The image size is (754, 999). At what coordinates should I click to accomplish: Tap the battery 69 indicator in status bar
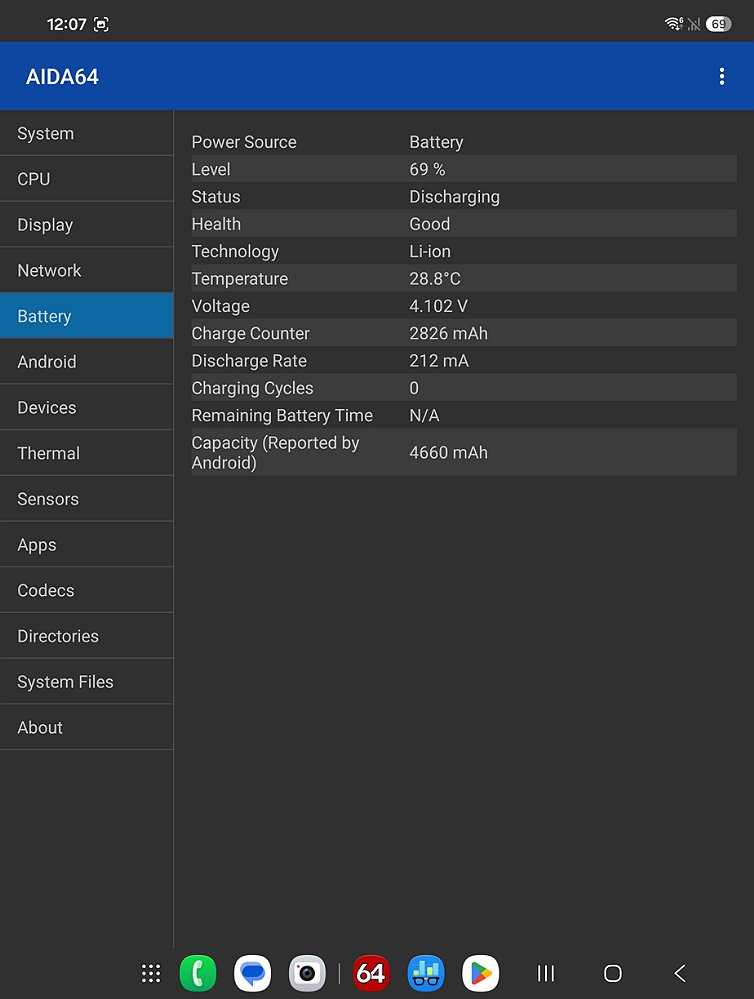click(x=718, y=24)
